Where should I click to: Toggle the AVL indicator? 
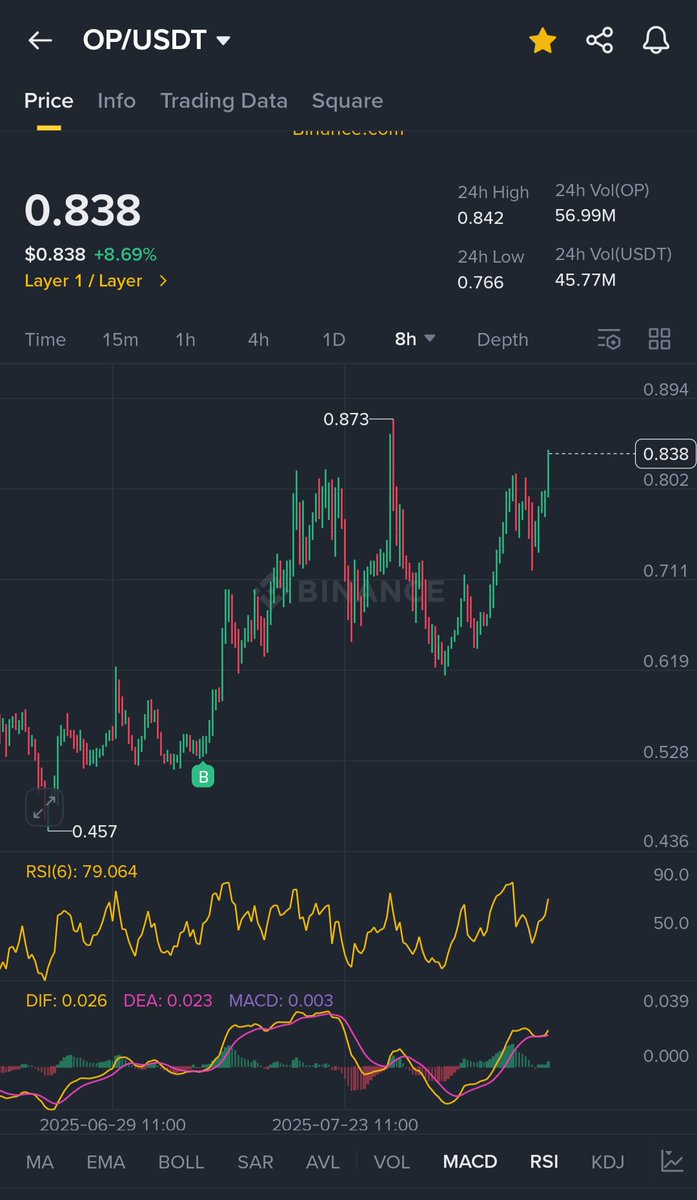pyautogui.click(x=321, y=1162)
